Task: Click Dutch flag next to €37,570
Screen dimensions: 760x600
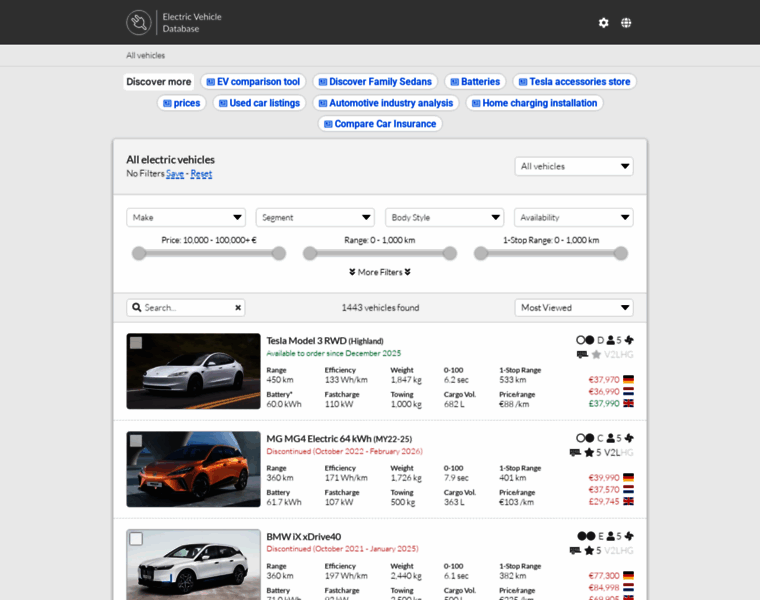Action: pyautogui.click(x=628, y=489)
